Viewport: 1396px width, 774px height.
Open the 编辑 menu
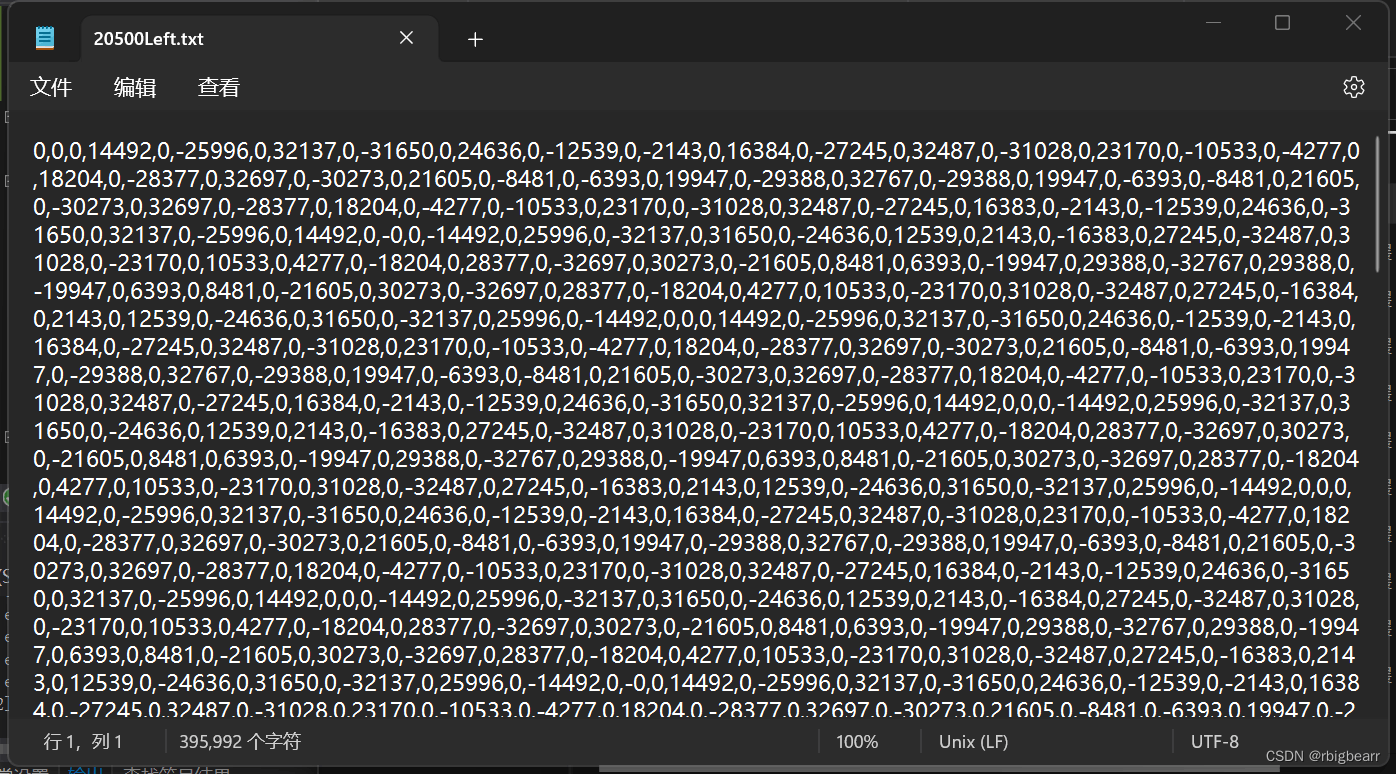click(135, 87)
